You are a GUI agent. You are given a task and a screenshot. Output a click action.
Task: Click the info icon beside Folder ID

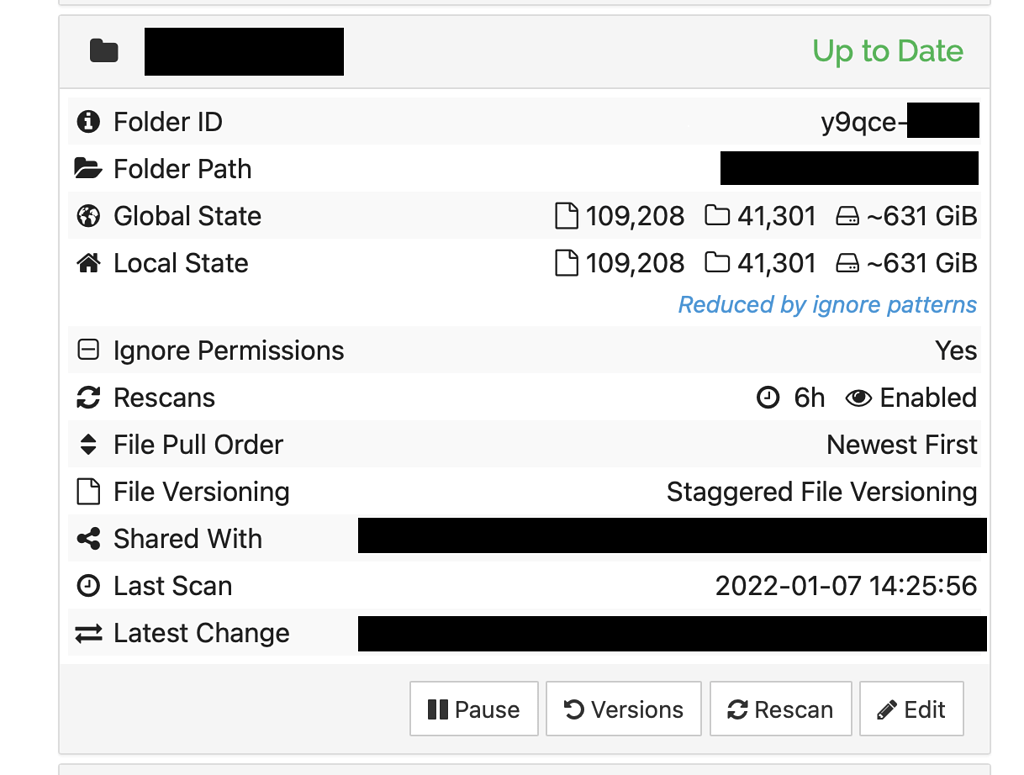coord(89,120)
